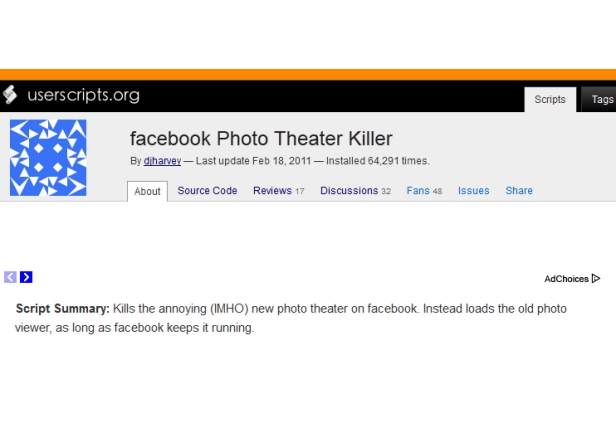Click the blue script identicon thumbnail
This screenshot has width=616, height=425.
(x=48, y=158)
